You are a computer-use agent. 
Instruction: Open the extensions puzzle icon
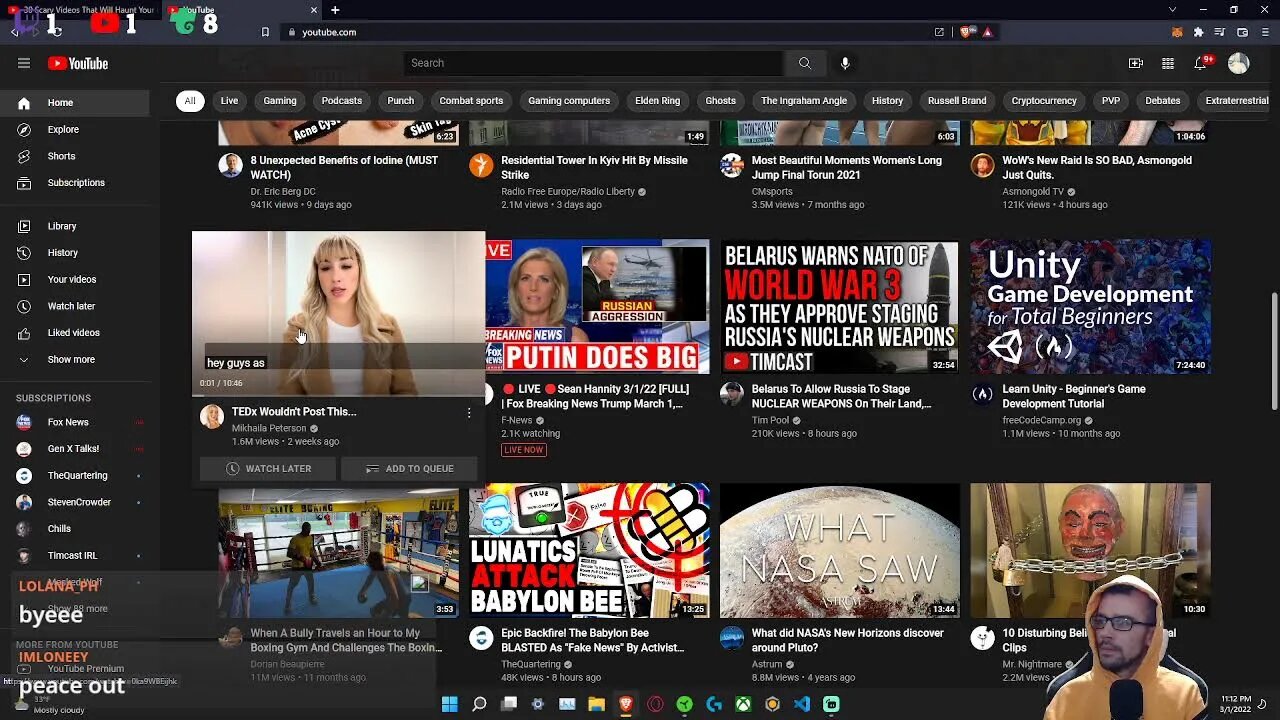point(1198,32)
